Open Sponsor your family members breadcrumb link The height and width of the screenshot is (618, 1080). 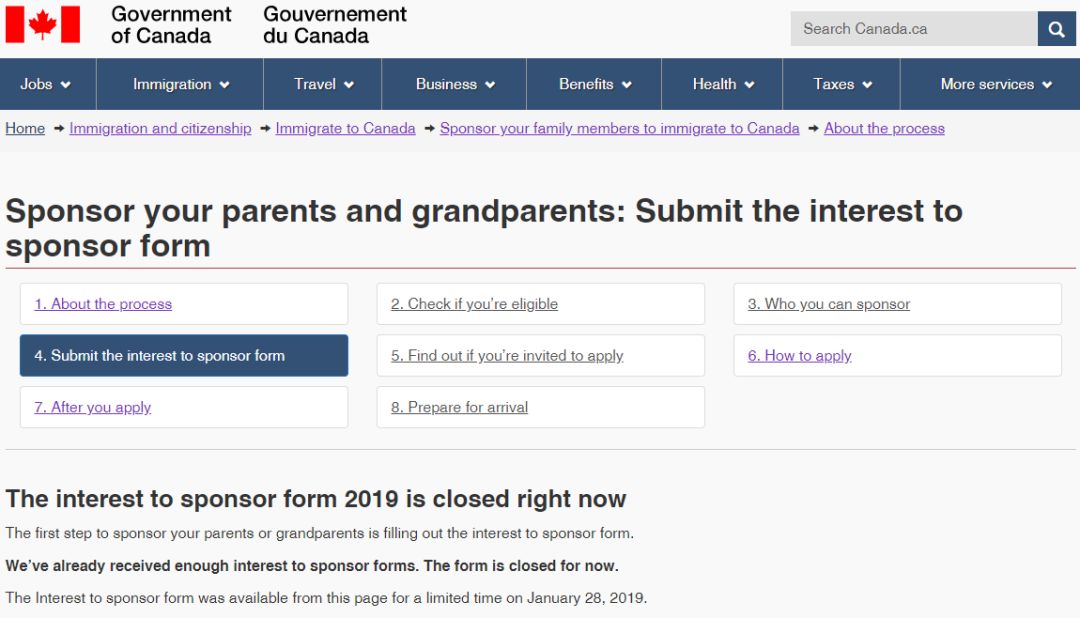coord(619,128)
